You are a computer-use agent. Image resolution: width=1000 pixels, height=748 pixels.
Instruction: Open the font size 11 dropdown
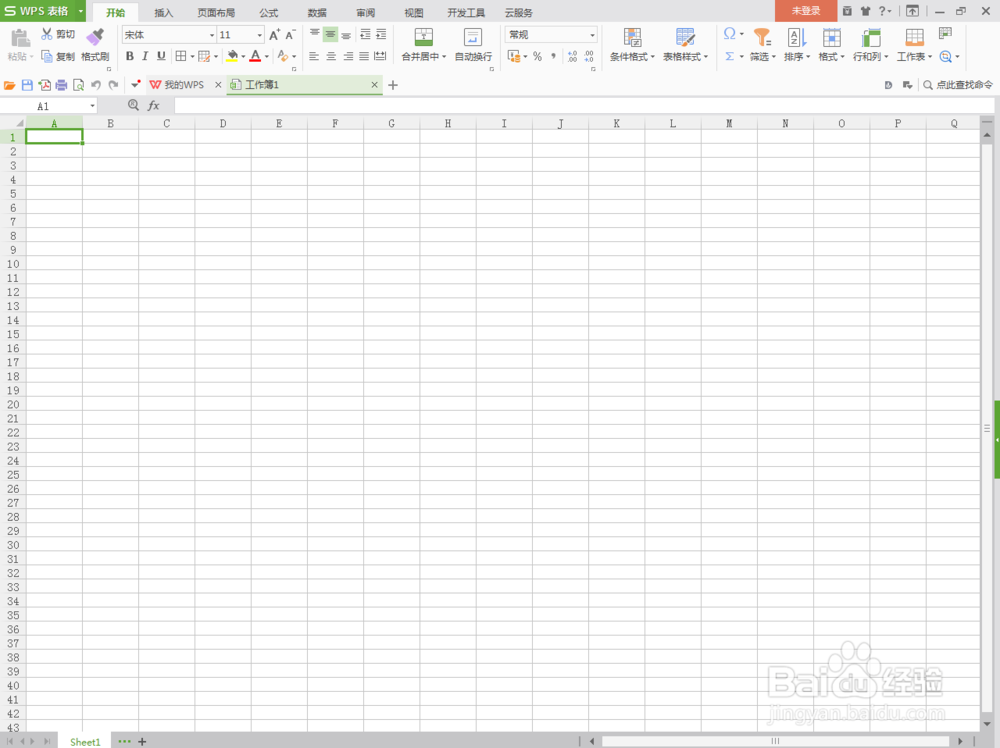click(260, 35)
